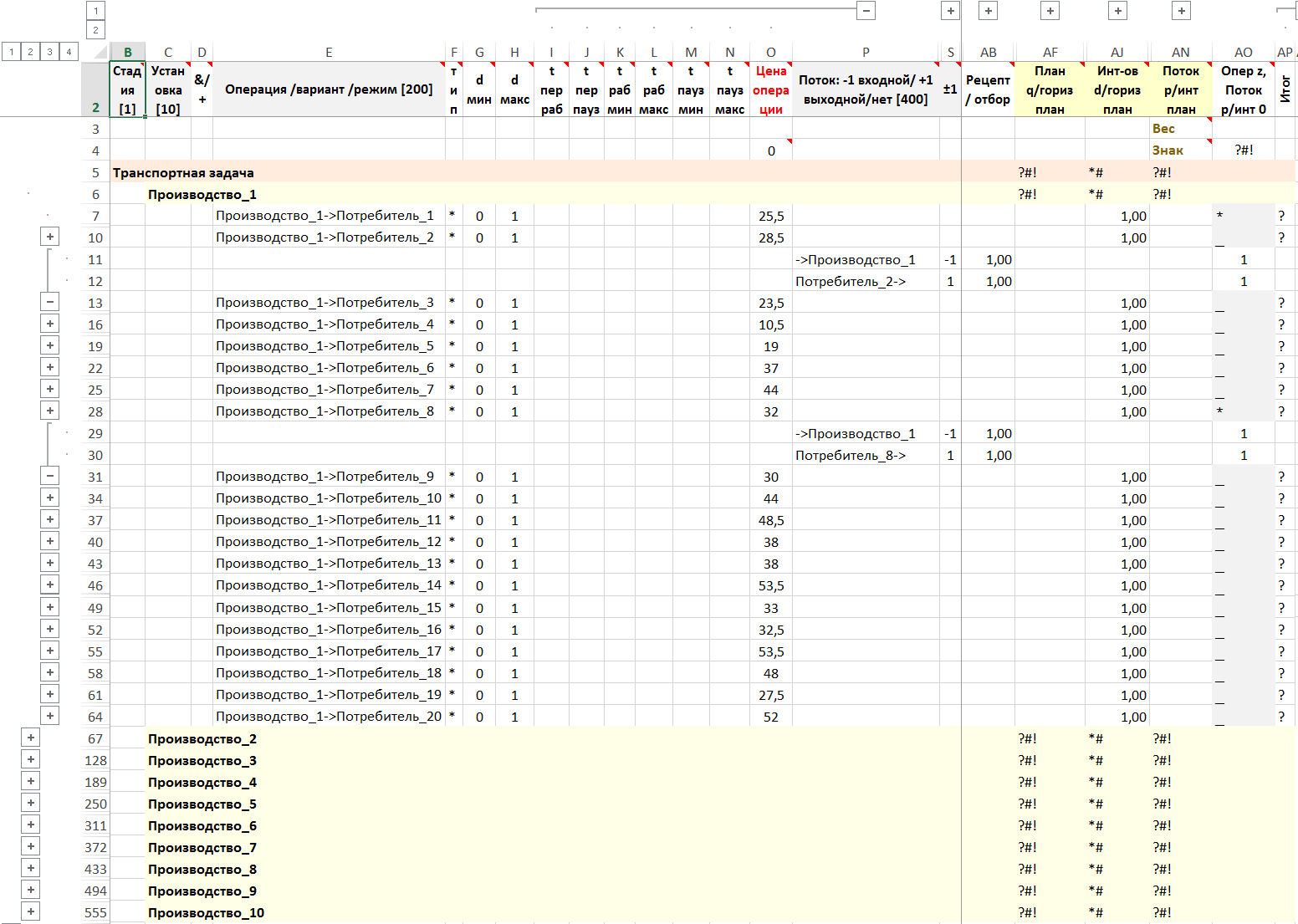Click the red Цена операции header cell
The image size is (1298, 924).
[770, 89]
